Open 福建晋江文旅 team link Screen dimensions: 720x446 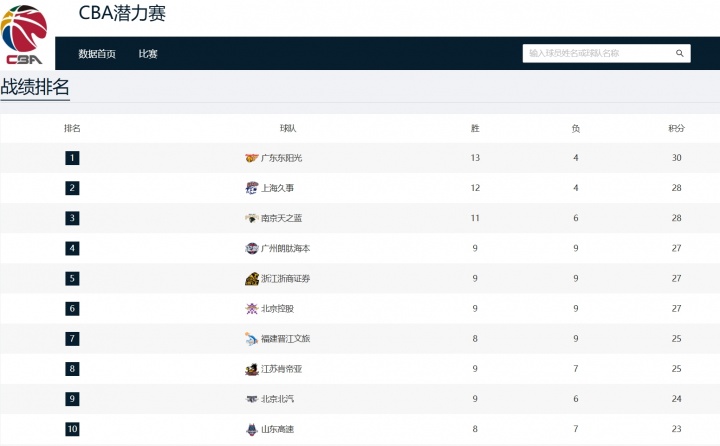[x=286, y=339]
